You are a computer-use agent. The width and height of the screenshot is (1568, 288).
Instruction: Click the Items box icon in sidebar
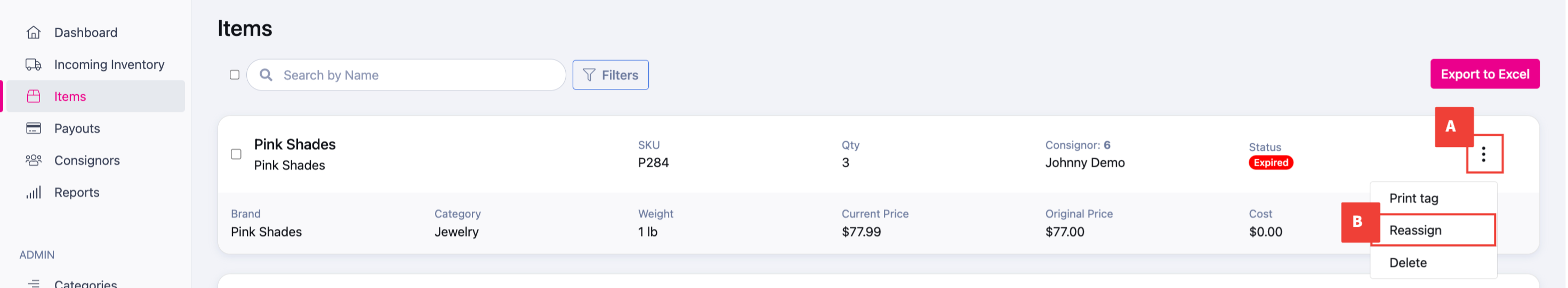[34, 96]
